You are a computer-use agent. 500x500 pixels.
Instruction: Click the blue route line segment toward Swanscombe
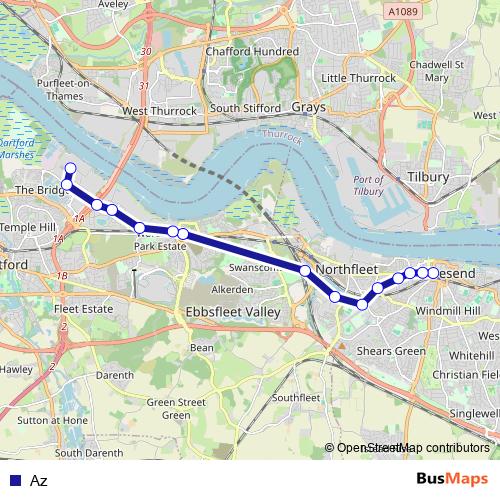tap(243, 252)
